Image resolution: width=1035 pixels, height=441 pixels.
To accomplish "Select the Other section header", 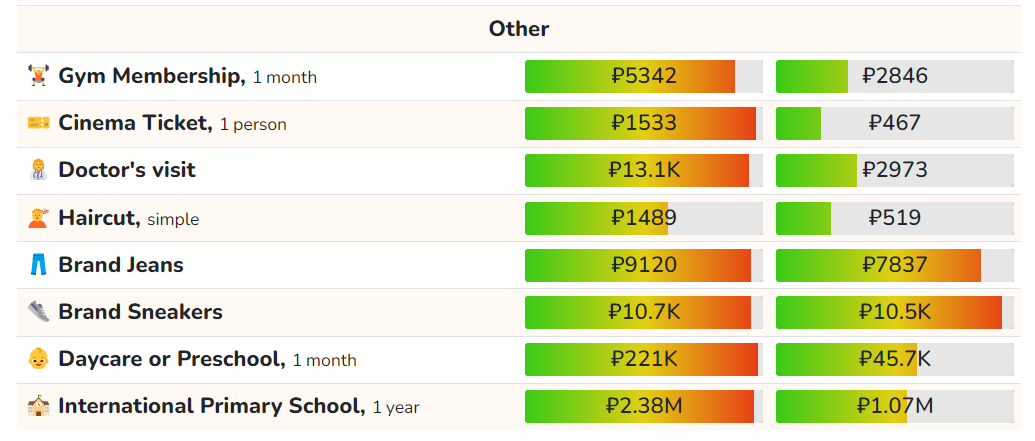I will pyautogui.click(x=519, y=29).
